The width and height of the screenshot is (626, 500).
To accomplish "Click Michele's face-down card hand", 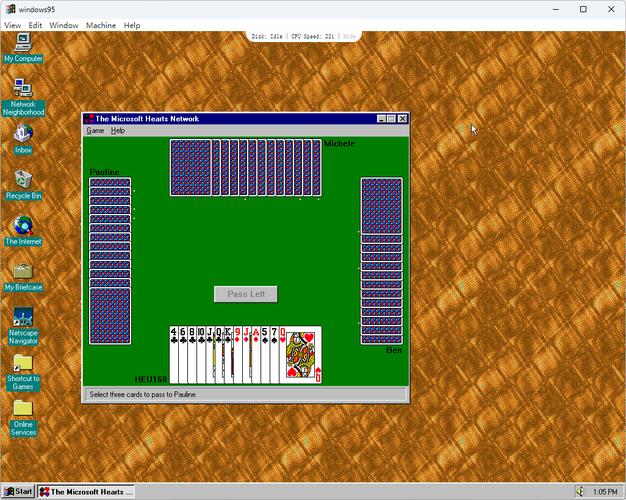I will tap(246, 168).
